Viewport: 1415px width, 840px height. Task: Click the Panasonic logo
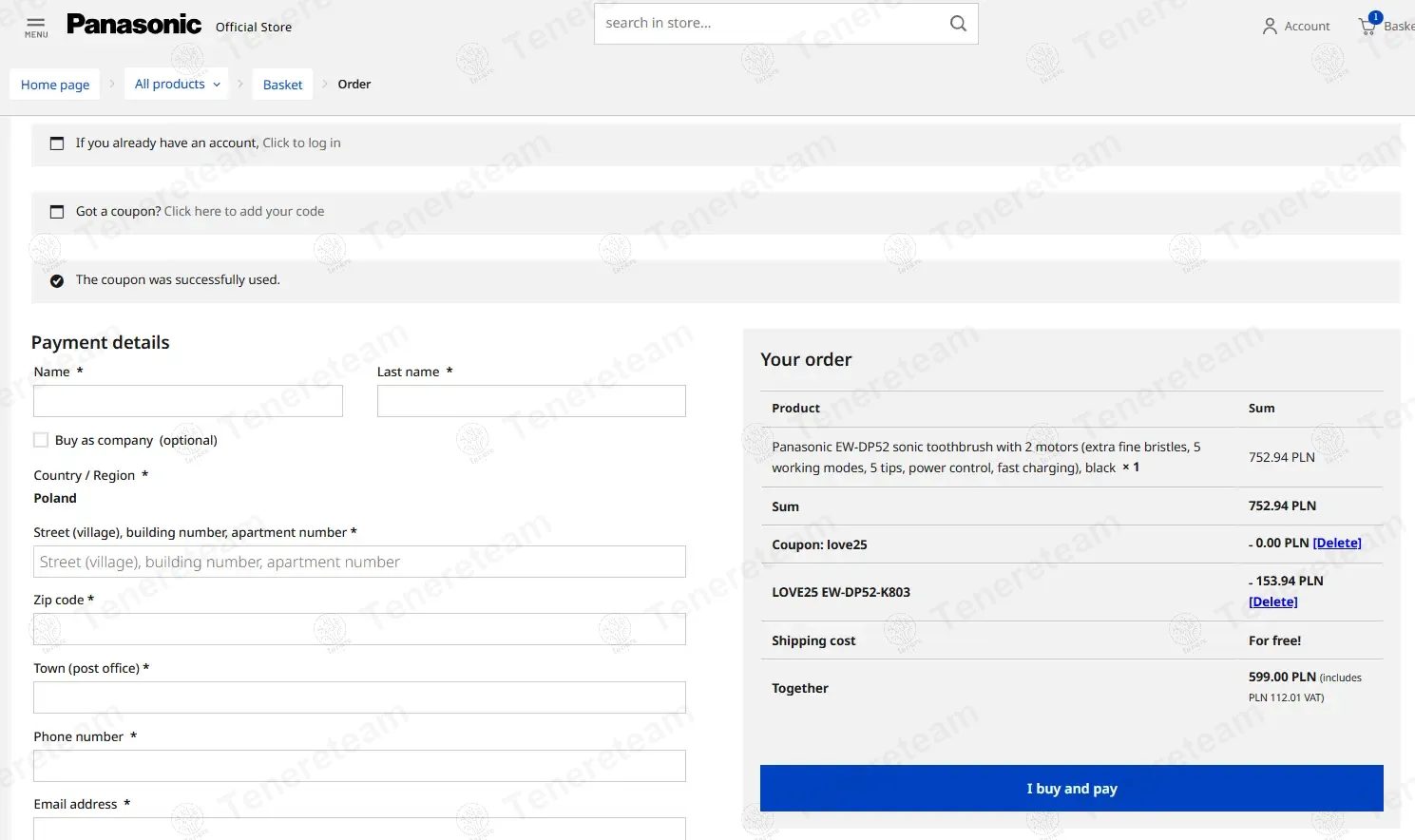(134, 25)
